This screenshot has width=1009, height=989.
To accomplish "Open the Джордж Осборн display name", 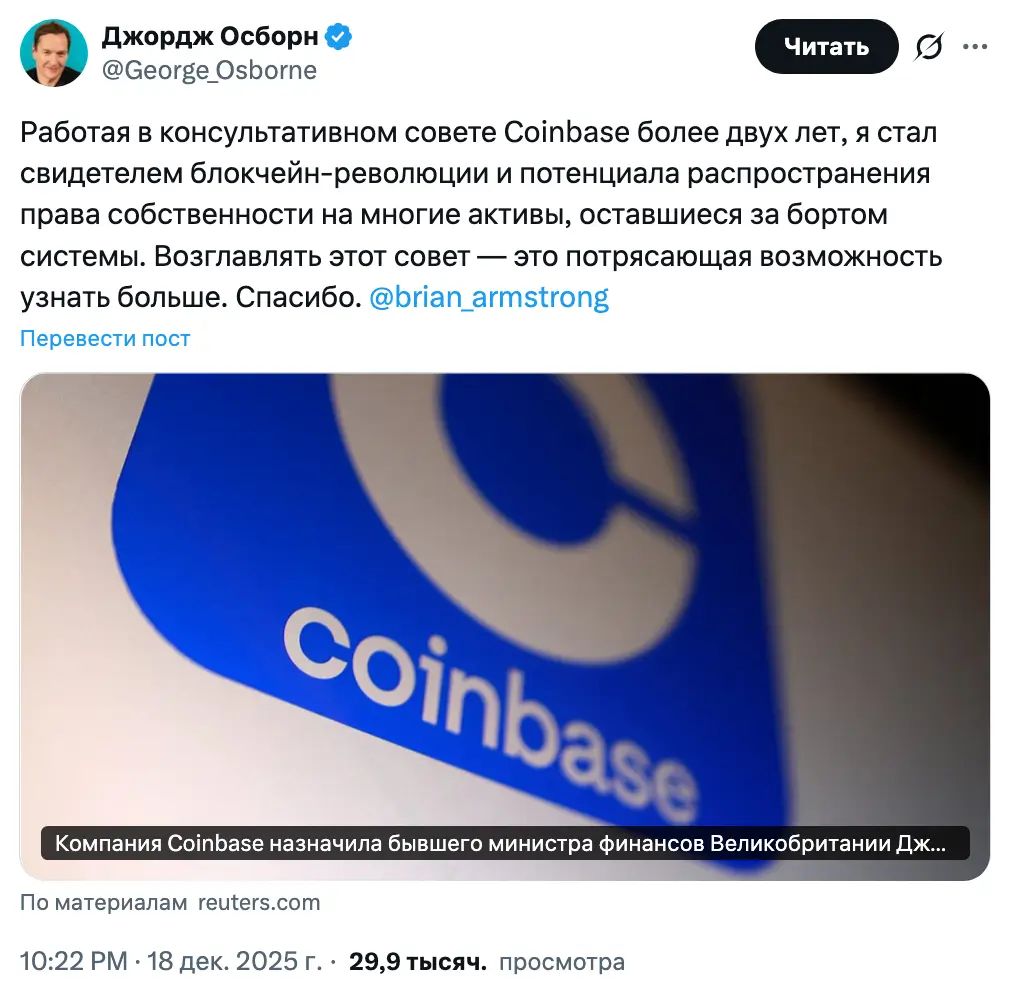I will click(210, 37).
